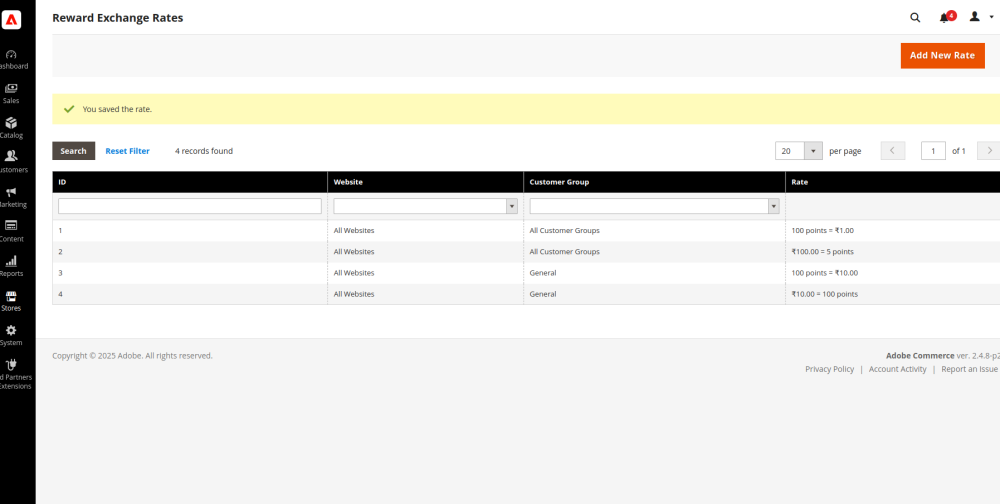Image resolution: width=1000 pixels, height=504 pixels.
Task: Expand the Website filter dropdown
Action: [426, 206]
